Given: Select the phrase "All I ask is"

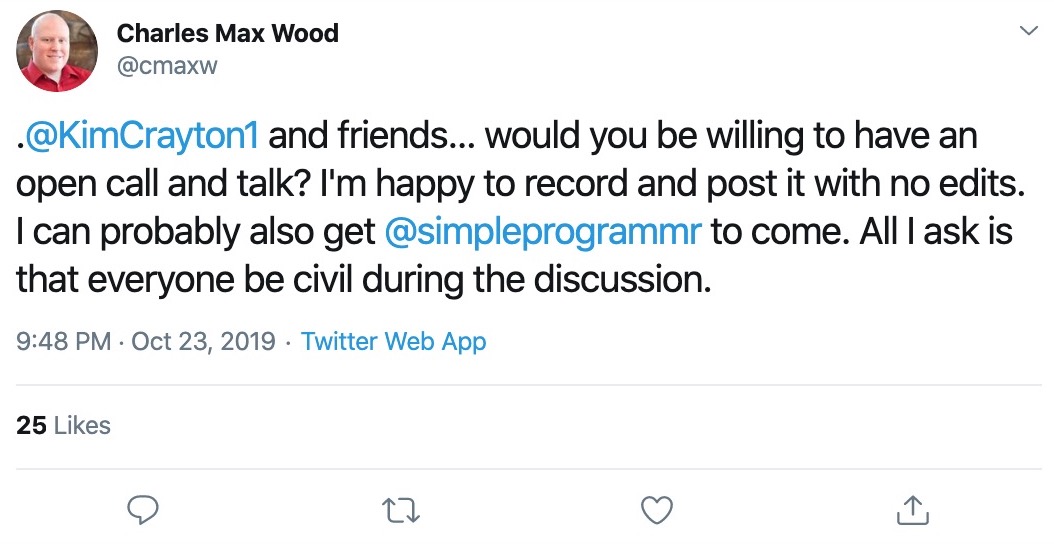Looking at the screenshot, I should 936,232.
